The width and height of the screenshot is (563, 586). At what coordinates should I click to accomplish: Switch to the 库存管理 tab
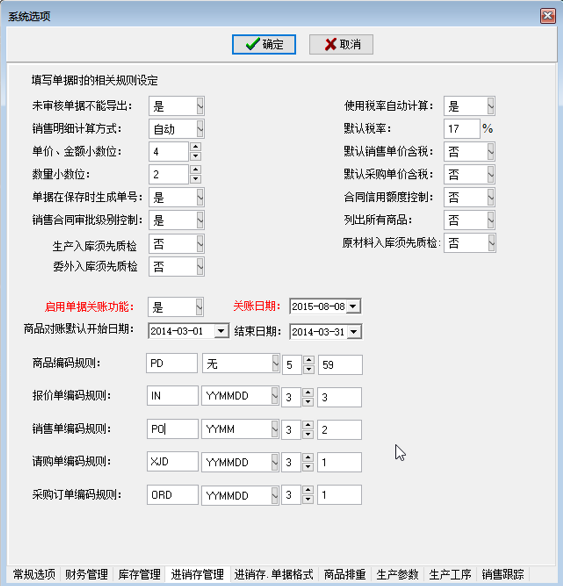(139, 574)
